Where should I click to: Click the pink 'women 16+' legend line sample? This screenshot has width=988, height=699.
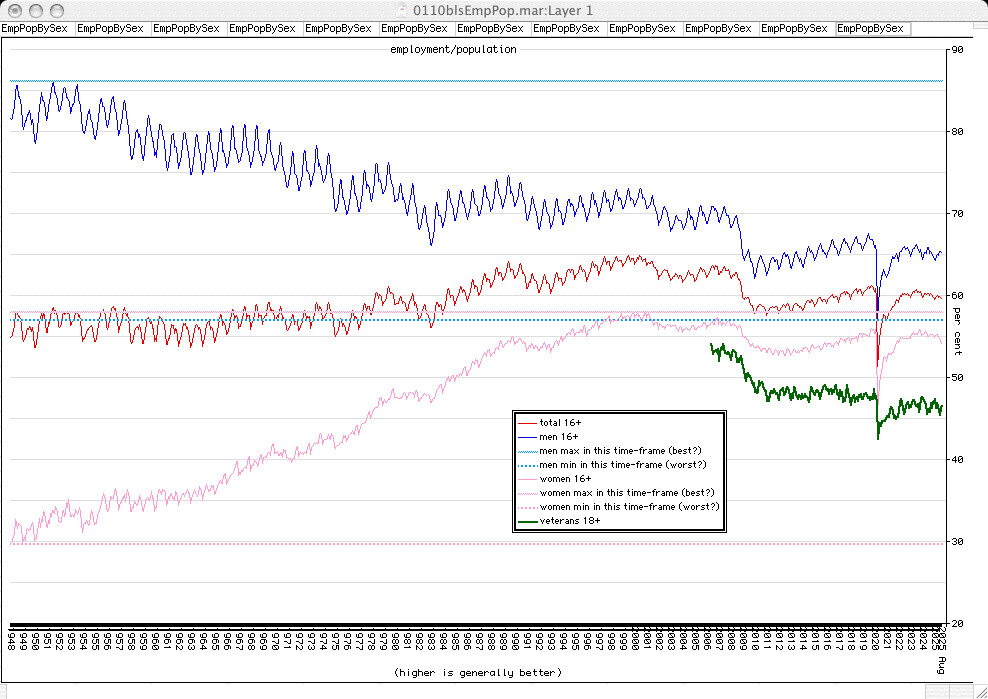point(526,479)
